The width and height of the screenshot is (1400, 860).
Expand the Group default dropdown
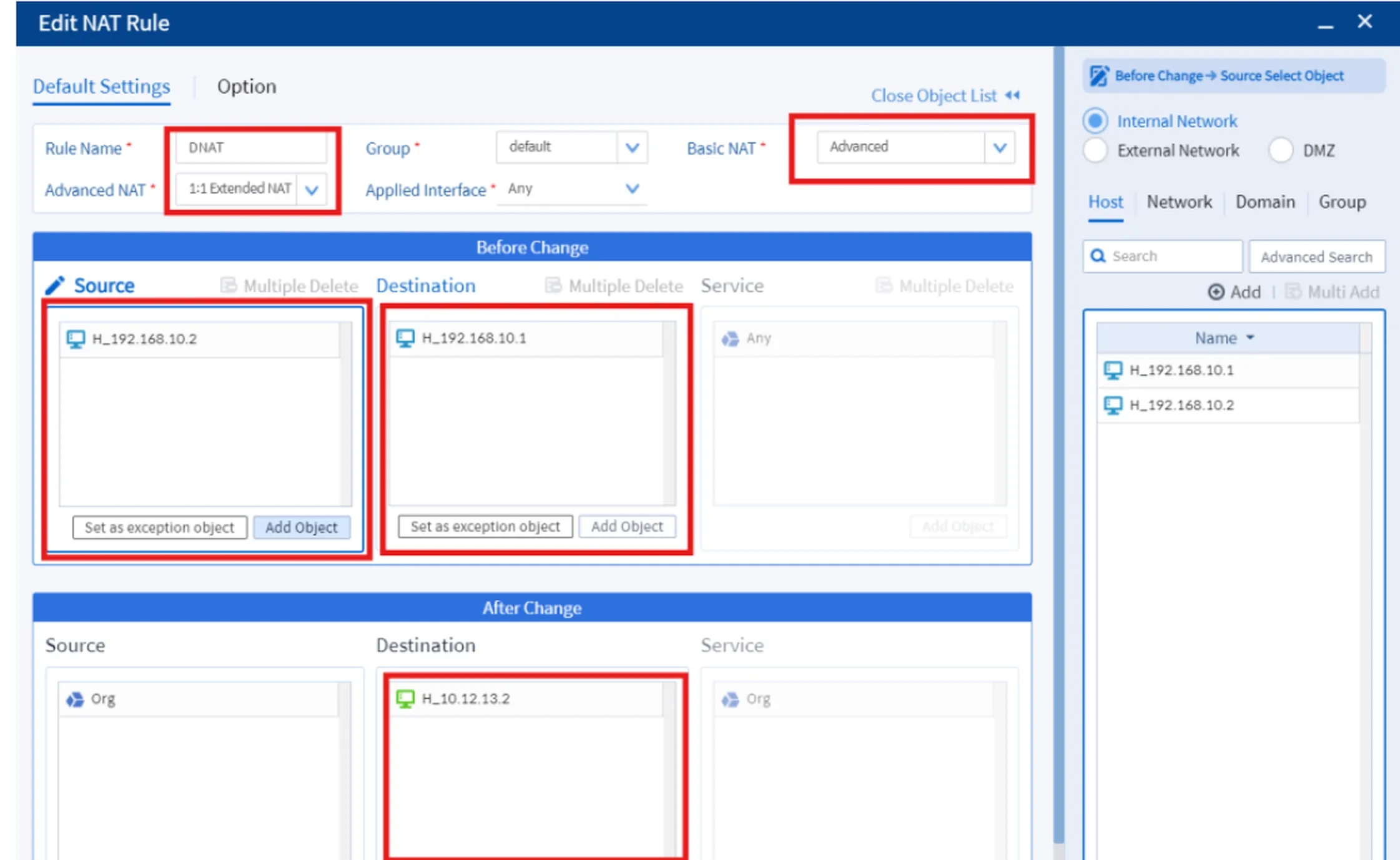[632, 147]
